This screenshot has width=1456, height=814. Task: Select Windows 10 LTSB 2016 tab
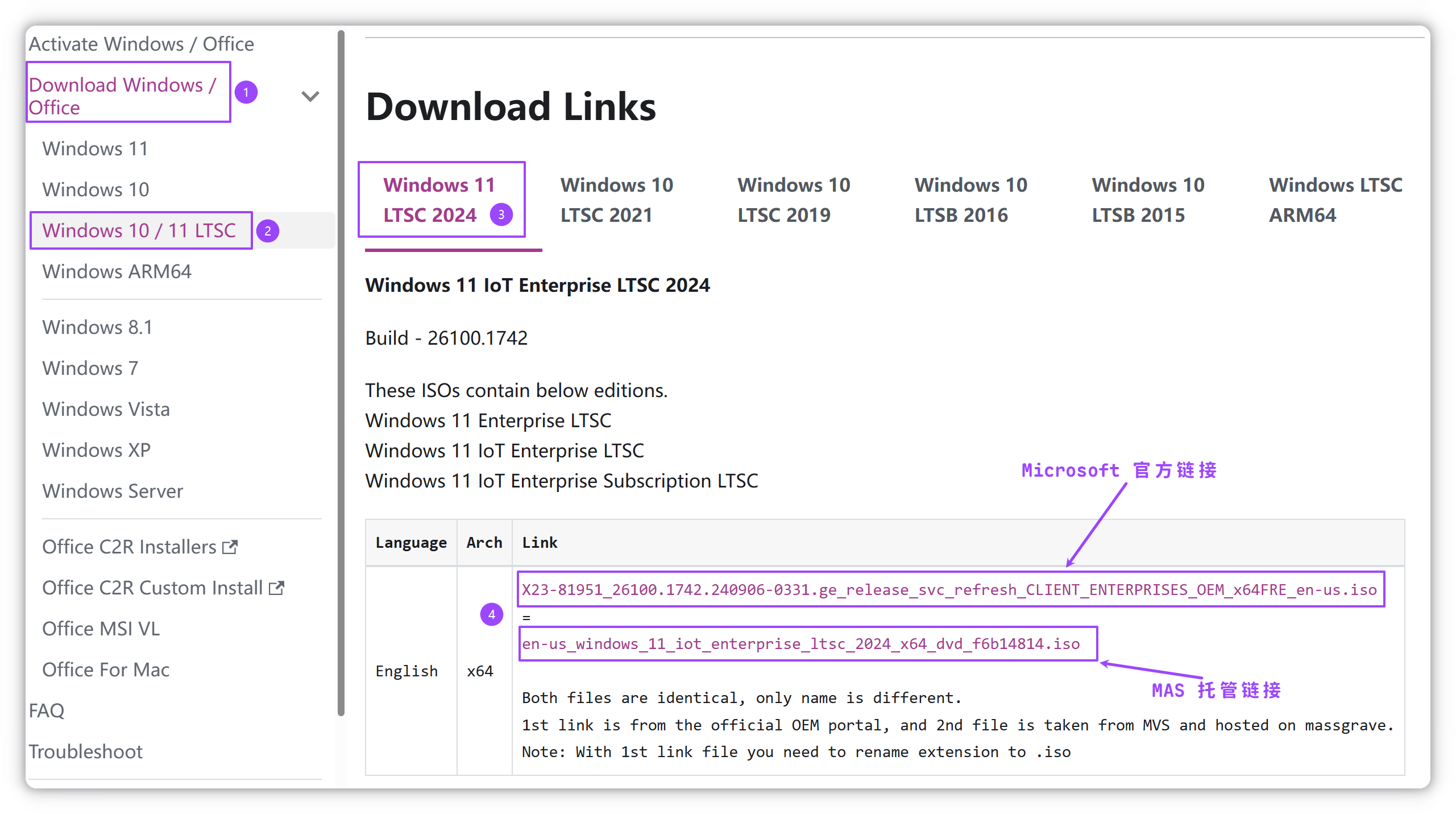(x=970, y=199)
